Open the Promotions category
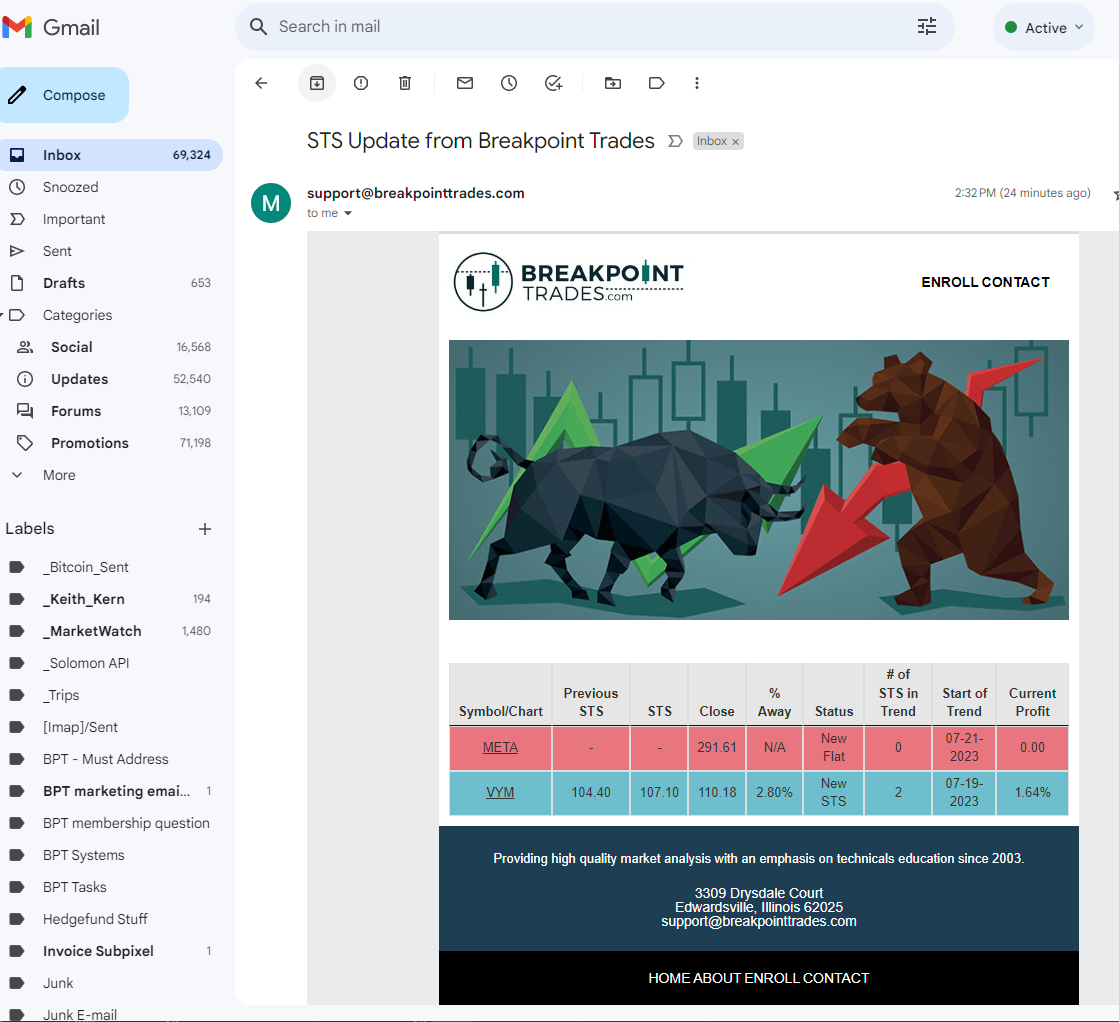 [90, 443]
